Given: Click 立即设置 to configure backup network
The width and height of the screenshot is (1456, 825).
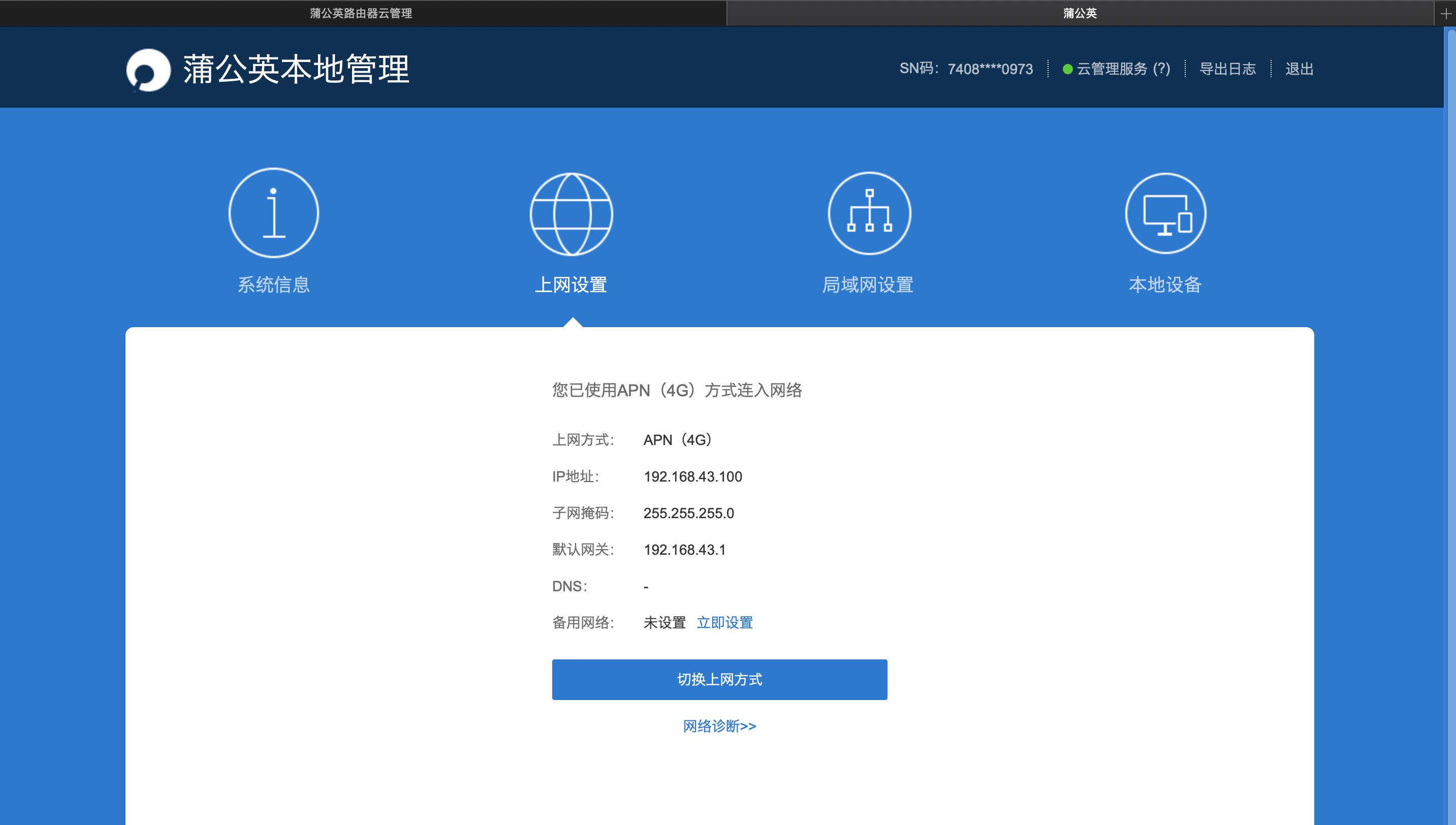Looking at the screenshot, I should pyautogui.click(x=725, y=622).
